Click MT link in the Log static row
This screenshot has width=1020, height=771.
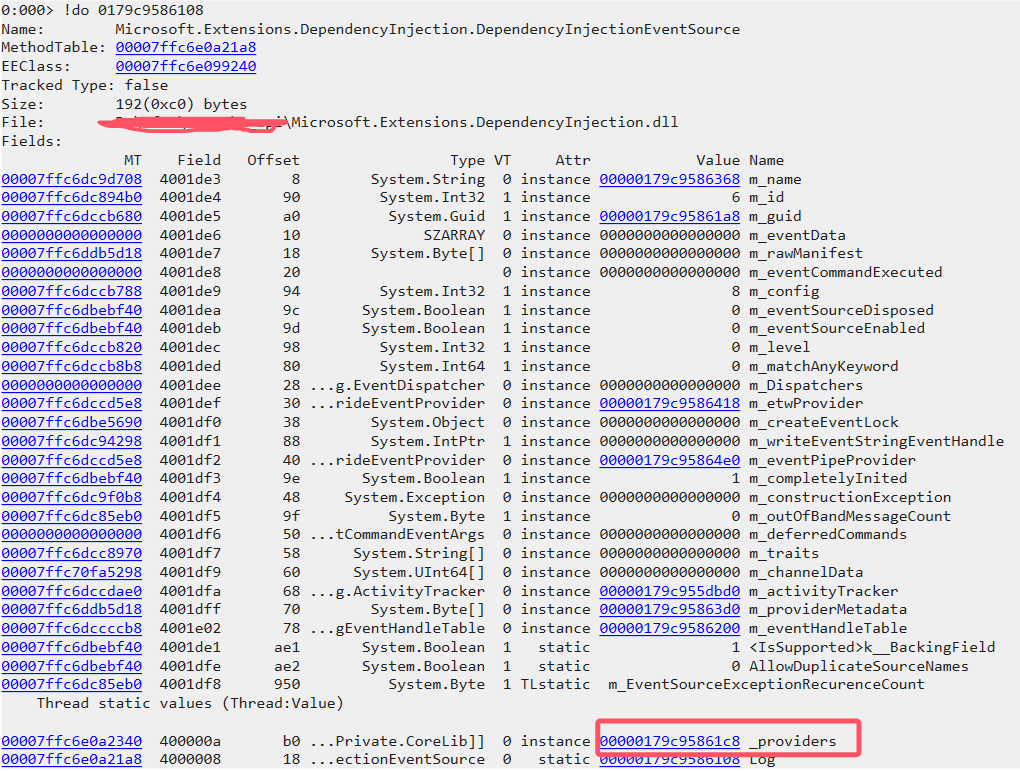click(72, 759)
